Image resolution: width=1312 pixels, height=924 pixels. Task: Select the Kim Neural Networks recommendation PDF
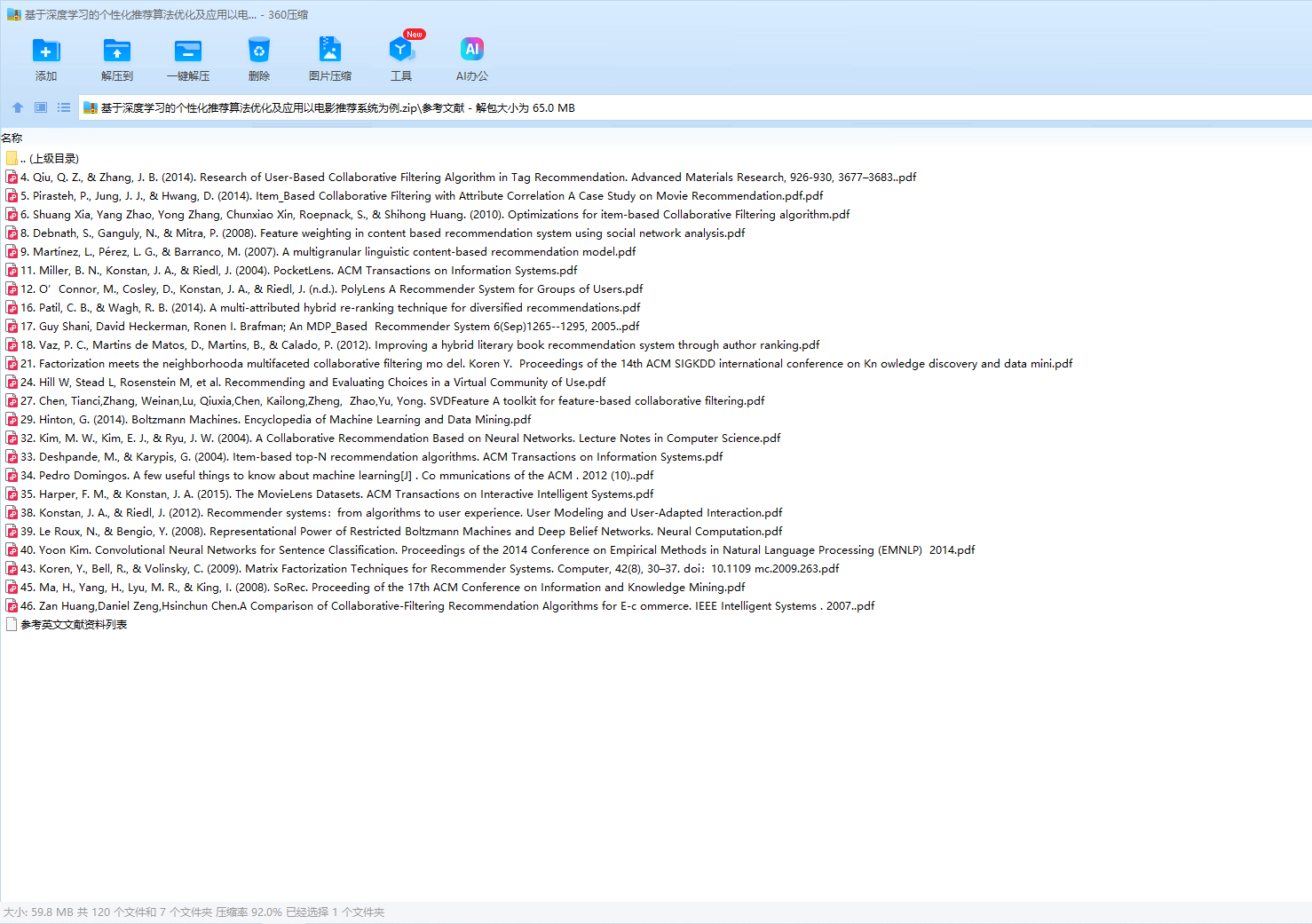point(400,438)
